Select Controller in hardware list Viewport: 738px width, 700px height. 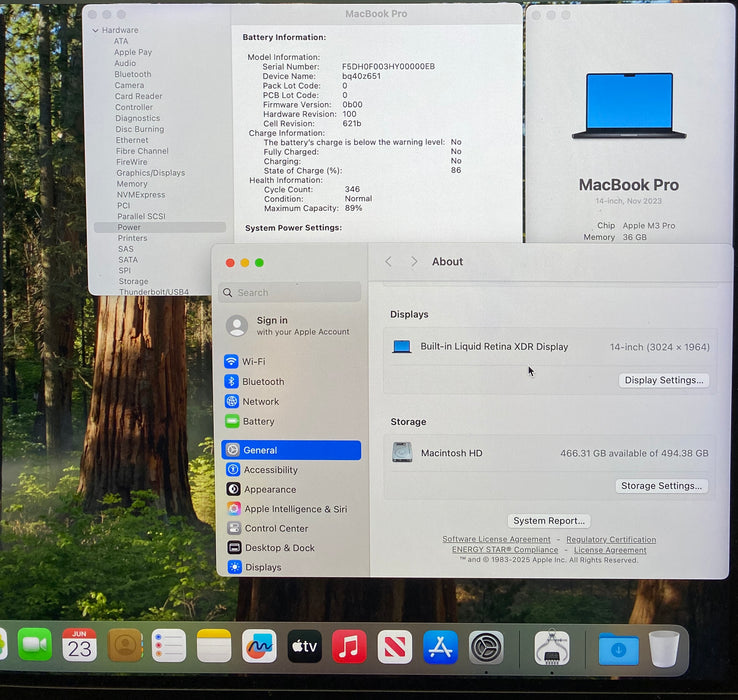[134, 107]
